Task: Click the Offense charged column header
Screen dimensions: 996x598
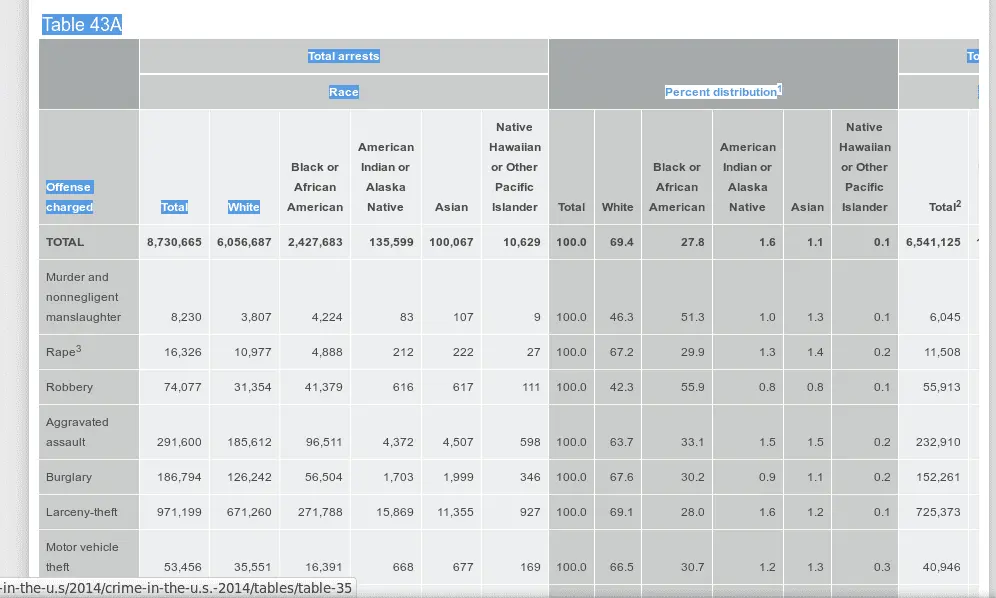Action: pos(69,197)
